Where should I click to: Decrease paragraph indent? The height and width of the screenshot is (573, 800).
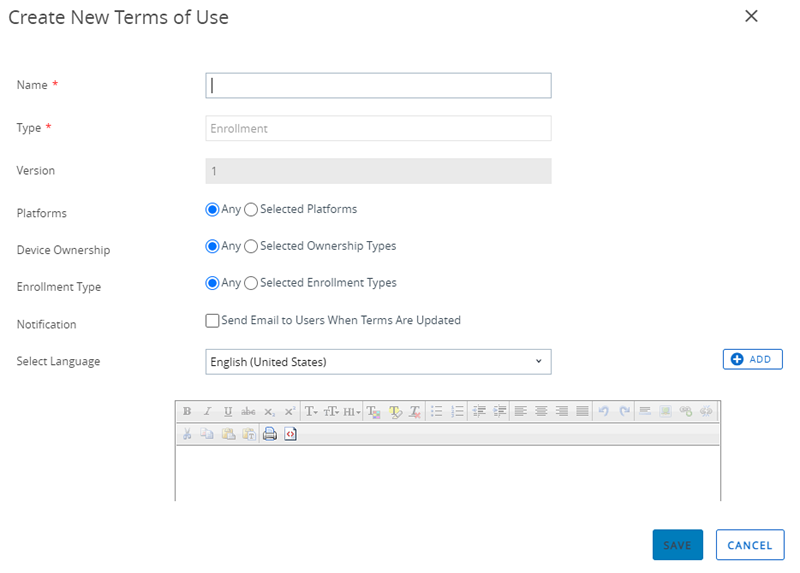479,411
